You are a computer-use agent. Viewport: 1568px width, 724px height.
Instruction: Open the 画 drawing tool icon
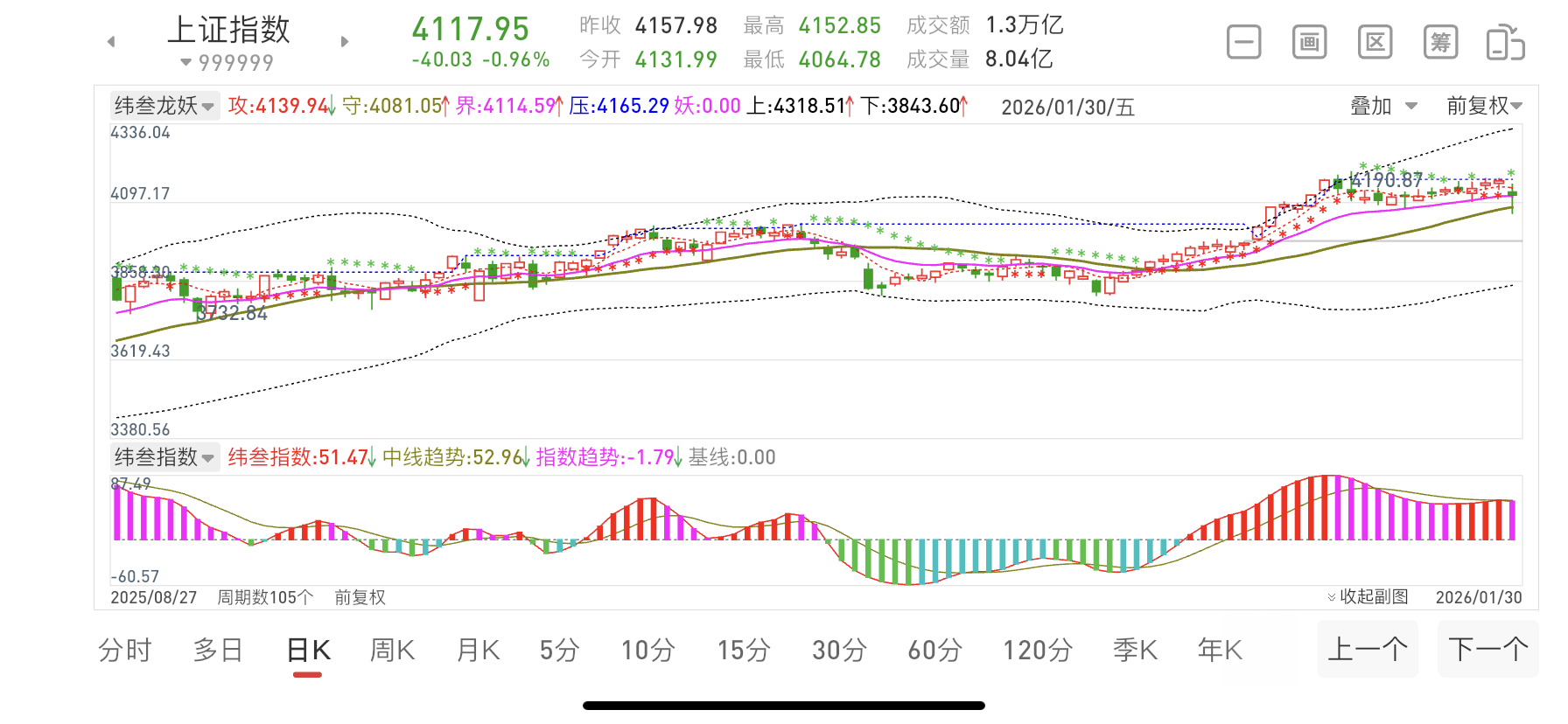coord(1309,42)
